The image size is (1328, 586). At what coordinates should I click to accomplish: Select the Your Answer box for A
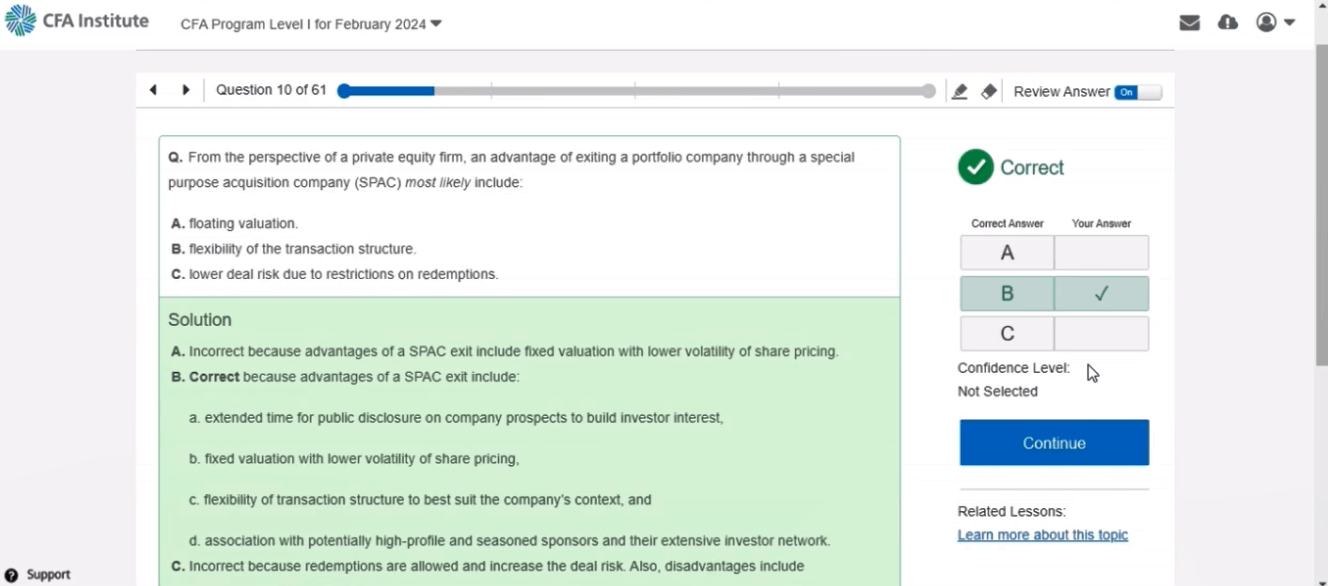(1101, 253)
